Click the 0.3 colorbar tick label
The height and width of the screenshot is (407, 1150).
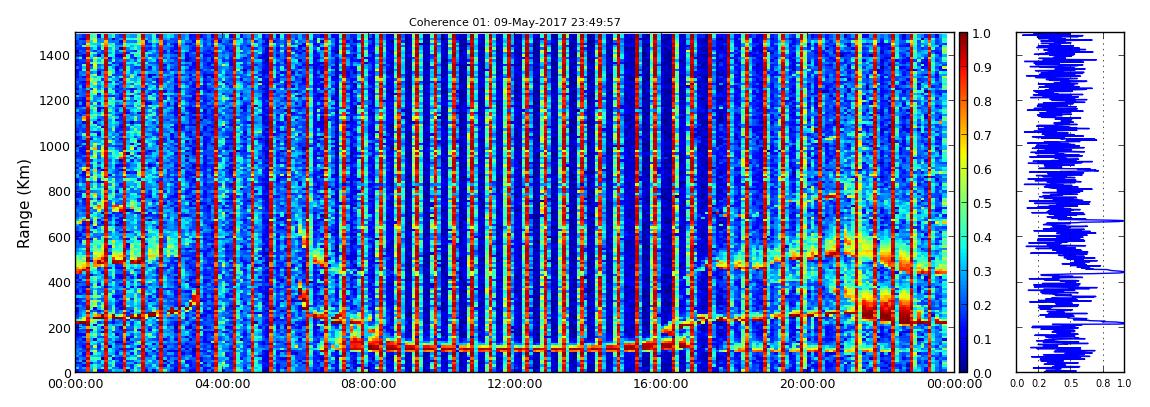pos(982,271)
